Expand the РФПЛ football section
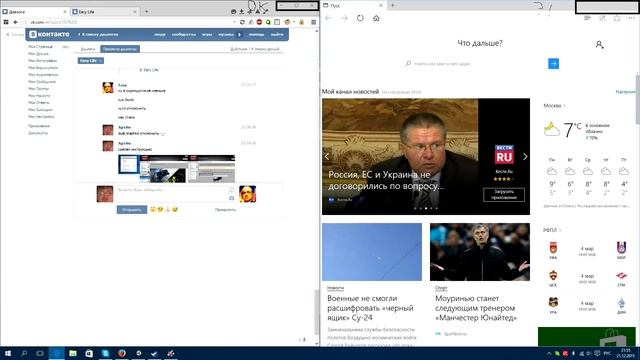The height and width of the screenshot is (360, 640). click(x=552, y=230)
